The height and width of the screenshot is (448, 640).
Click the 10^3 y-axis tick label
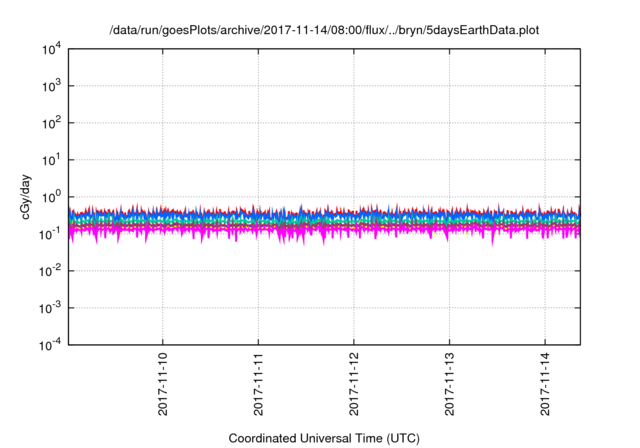(52, 86)
